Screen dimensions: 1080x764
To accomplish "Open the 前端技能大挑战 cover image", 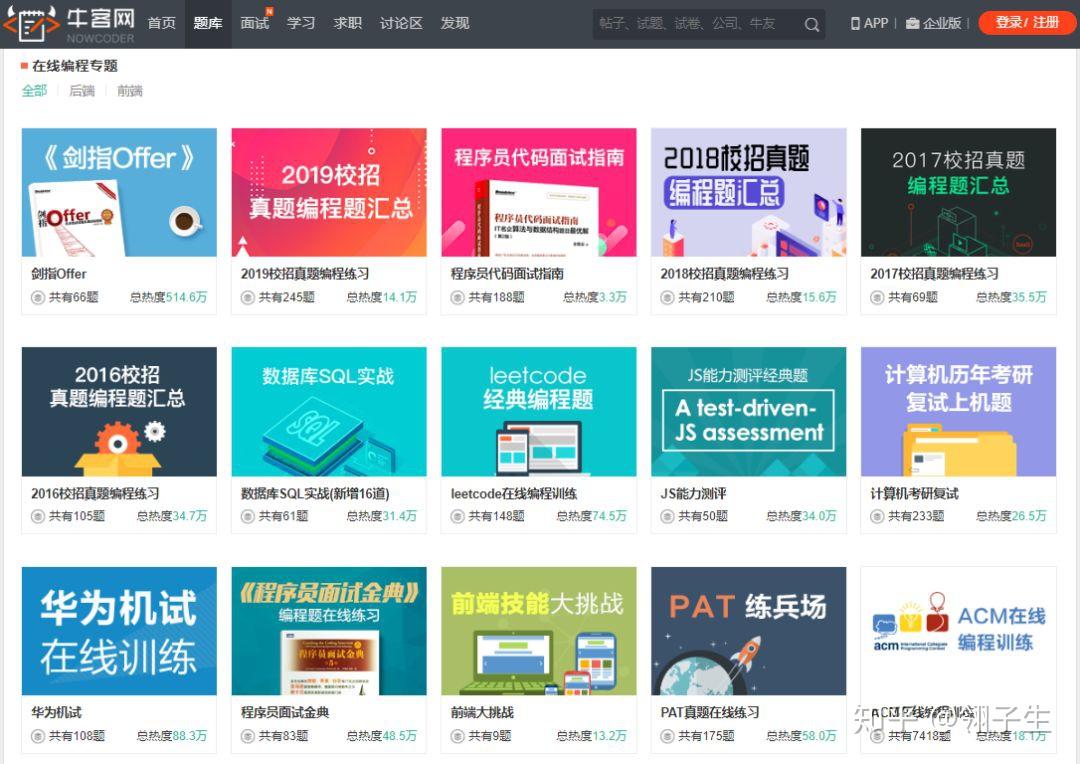I will (539, 631).
